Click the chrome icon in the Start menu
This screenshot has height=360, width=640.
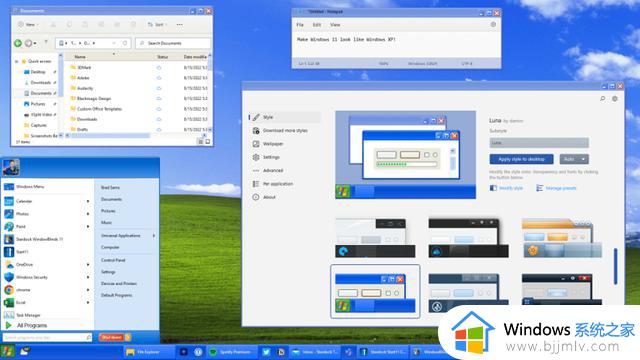(x=9, y=290)
